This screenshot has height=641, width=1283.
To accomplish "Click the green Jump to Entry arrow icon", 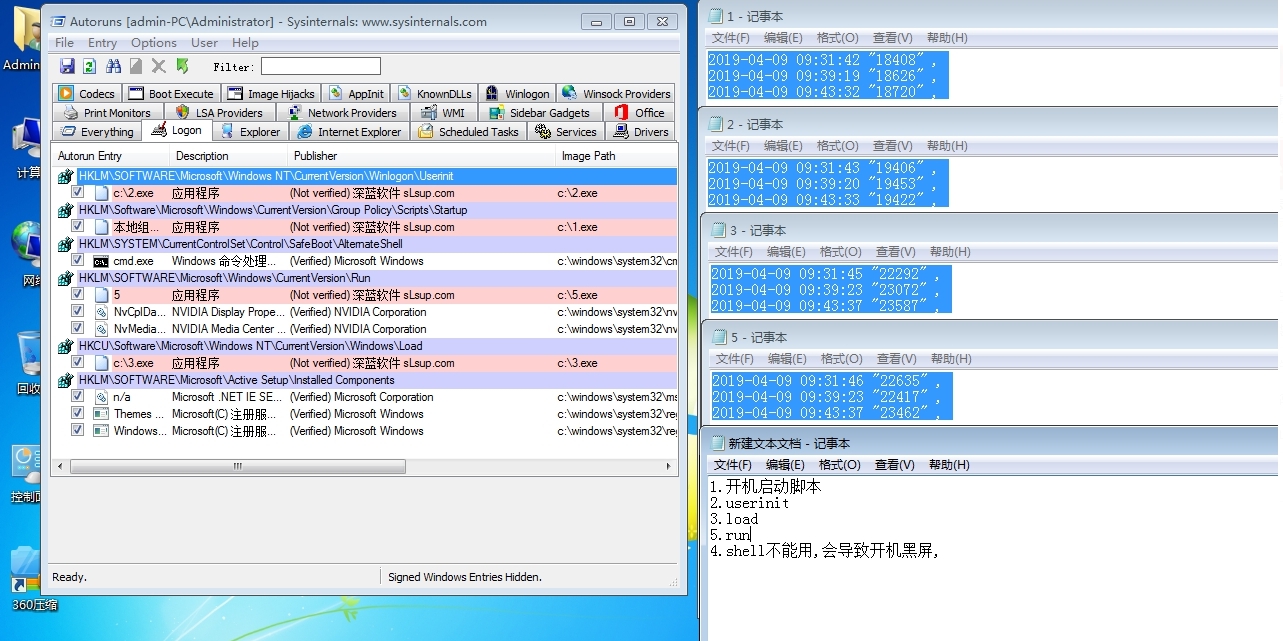I will [180, 66].
